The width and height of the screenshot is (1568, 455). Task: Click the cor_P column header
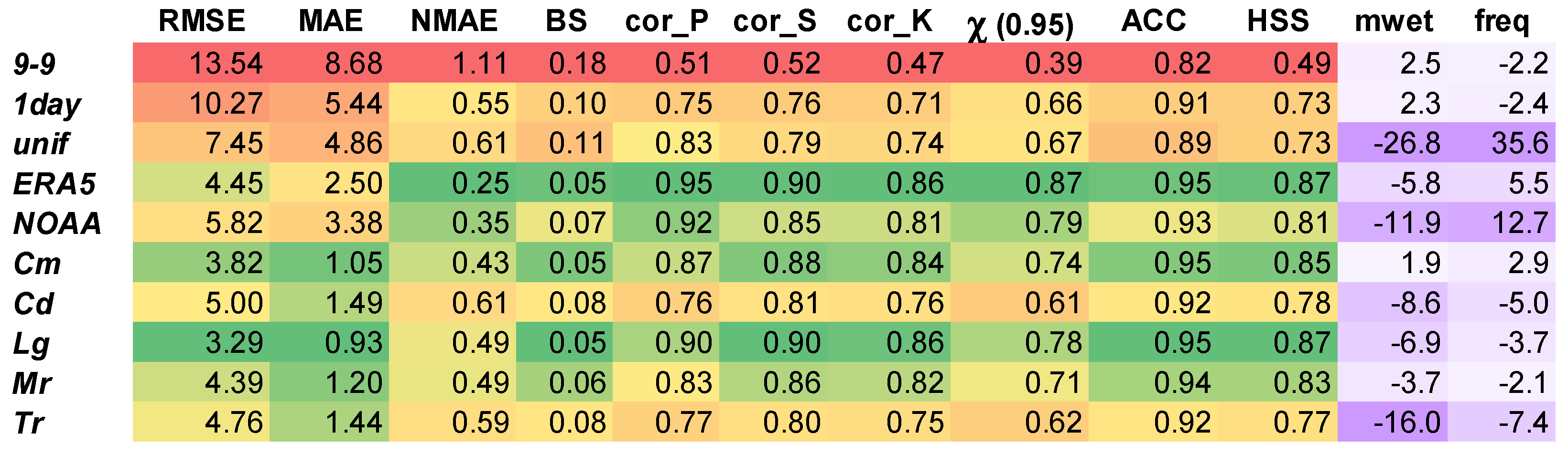point(667,22)
